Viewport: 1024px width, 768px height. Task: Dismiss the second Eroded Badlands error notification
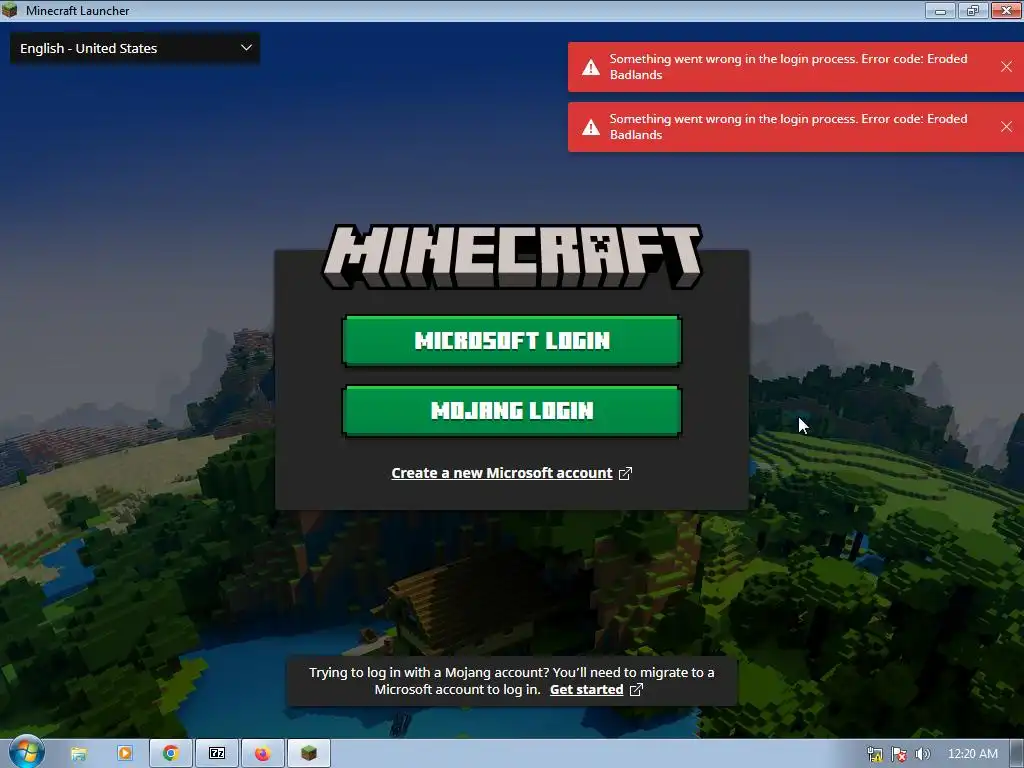1006,127
